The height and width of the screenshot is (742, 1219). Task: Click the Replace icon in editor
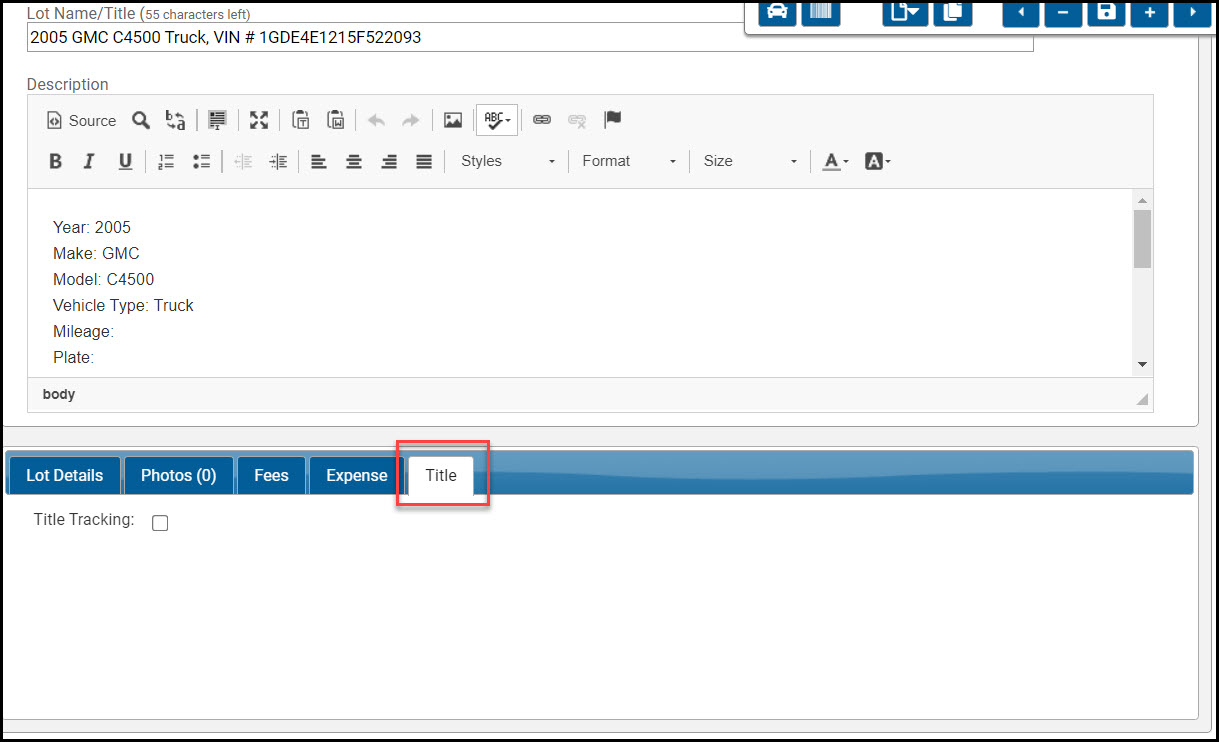(175, 120)
